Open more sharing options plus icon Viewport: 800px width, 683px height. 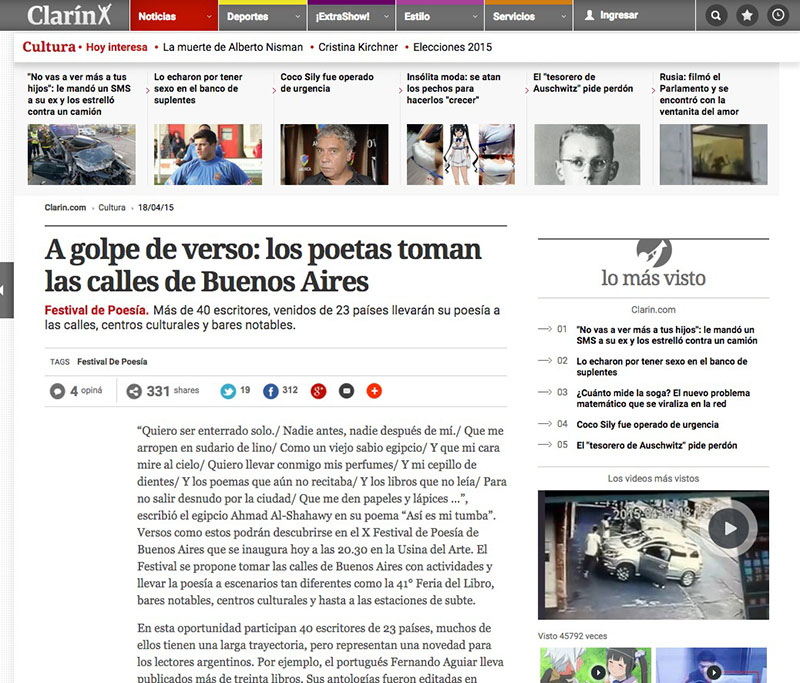[x=374, y=391]
